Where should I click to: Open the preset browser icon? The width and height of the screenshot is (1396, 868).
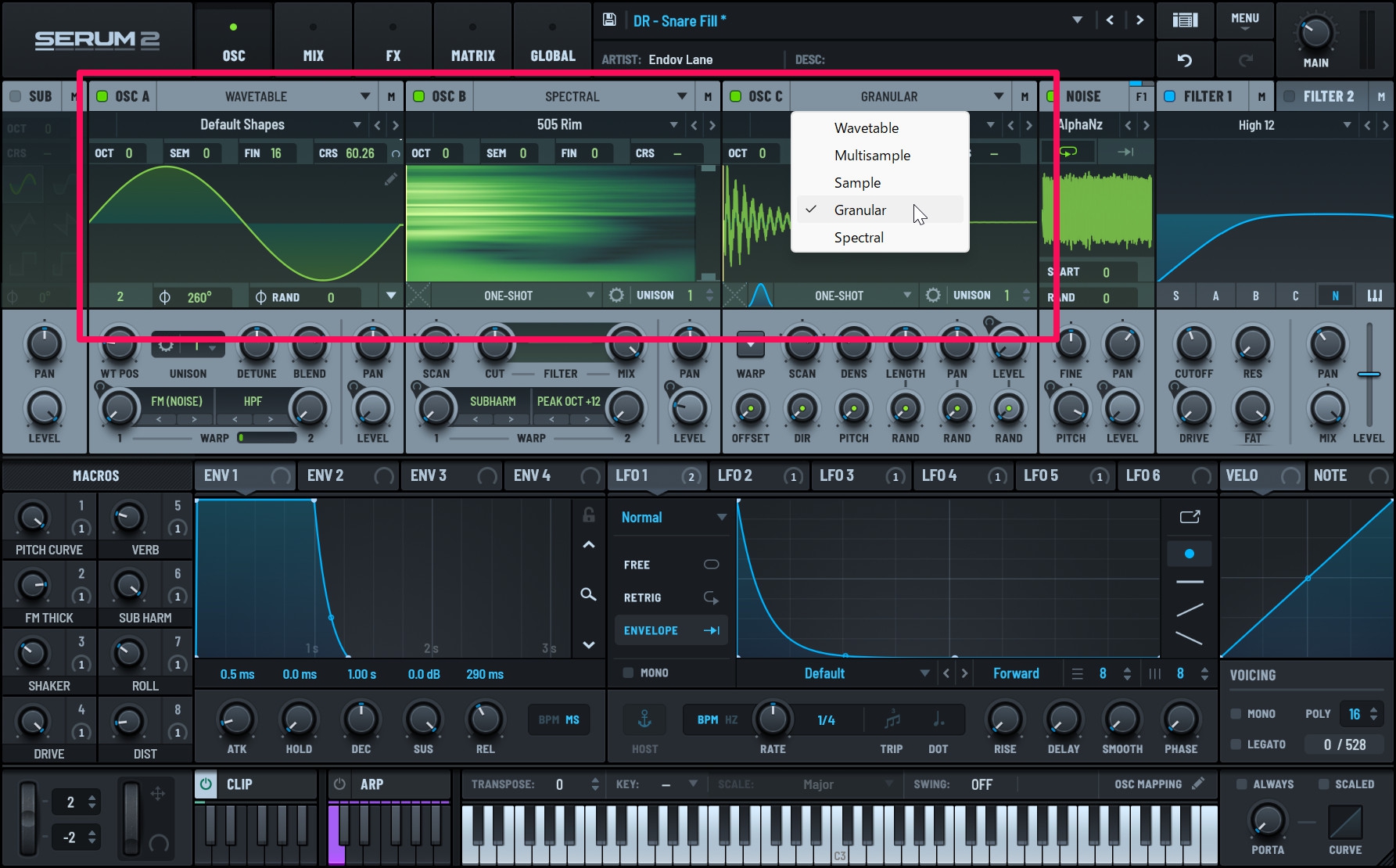click(x=1185, y=20)
